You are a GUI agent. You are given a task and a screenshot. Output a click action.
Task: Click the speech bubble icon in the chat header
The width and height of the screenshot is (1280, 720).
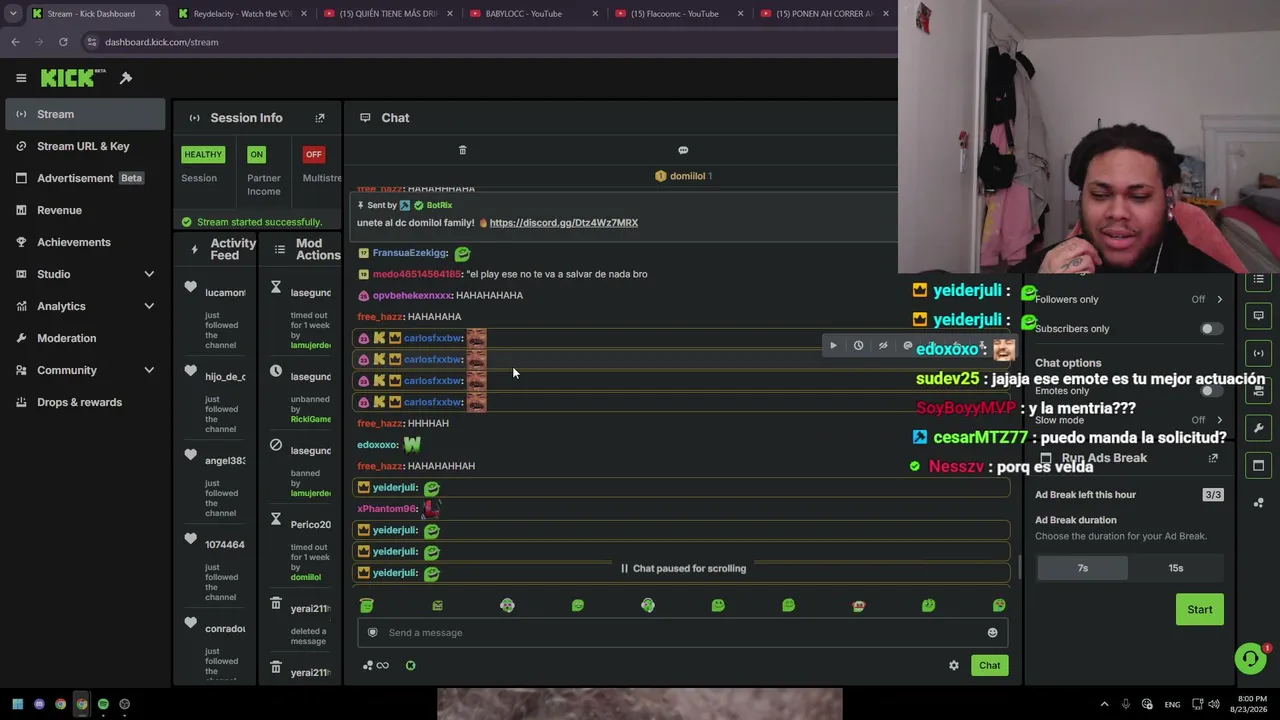pyautogui.click(x=683, y=150)
